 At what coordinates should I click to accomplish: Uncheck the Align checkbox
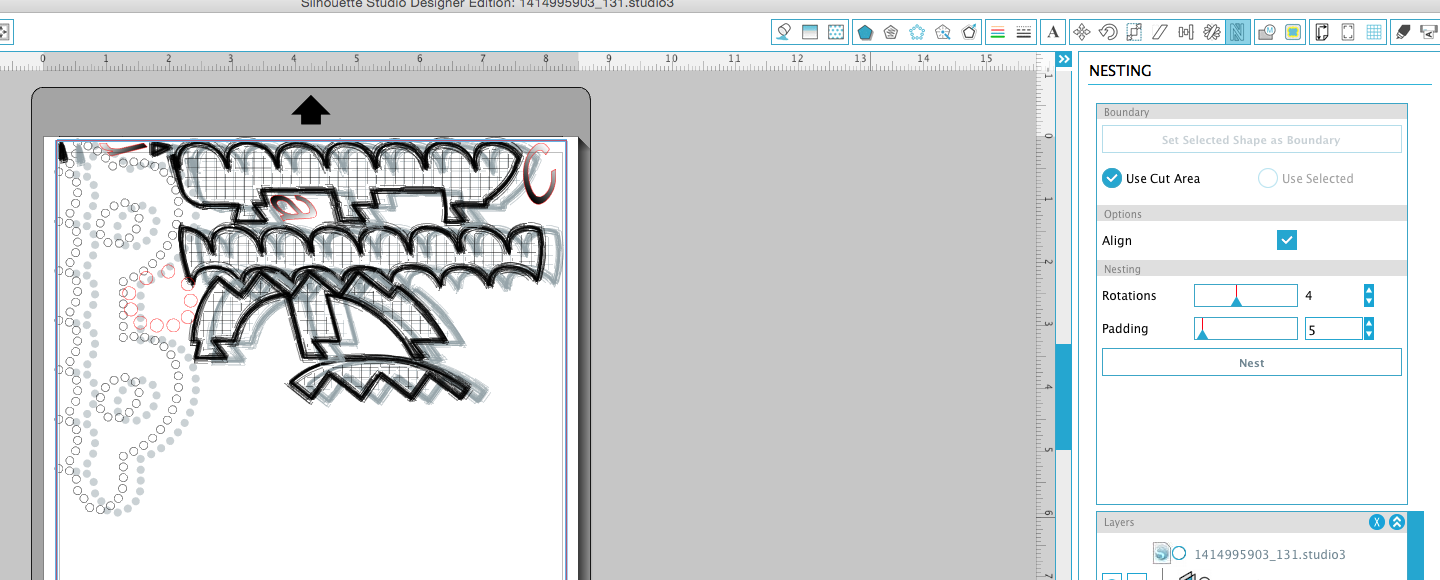point(1286,240)
